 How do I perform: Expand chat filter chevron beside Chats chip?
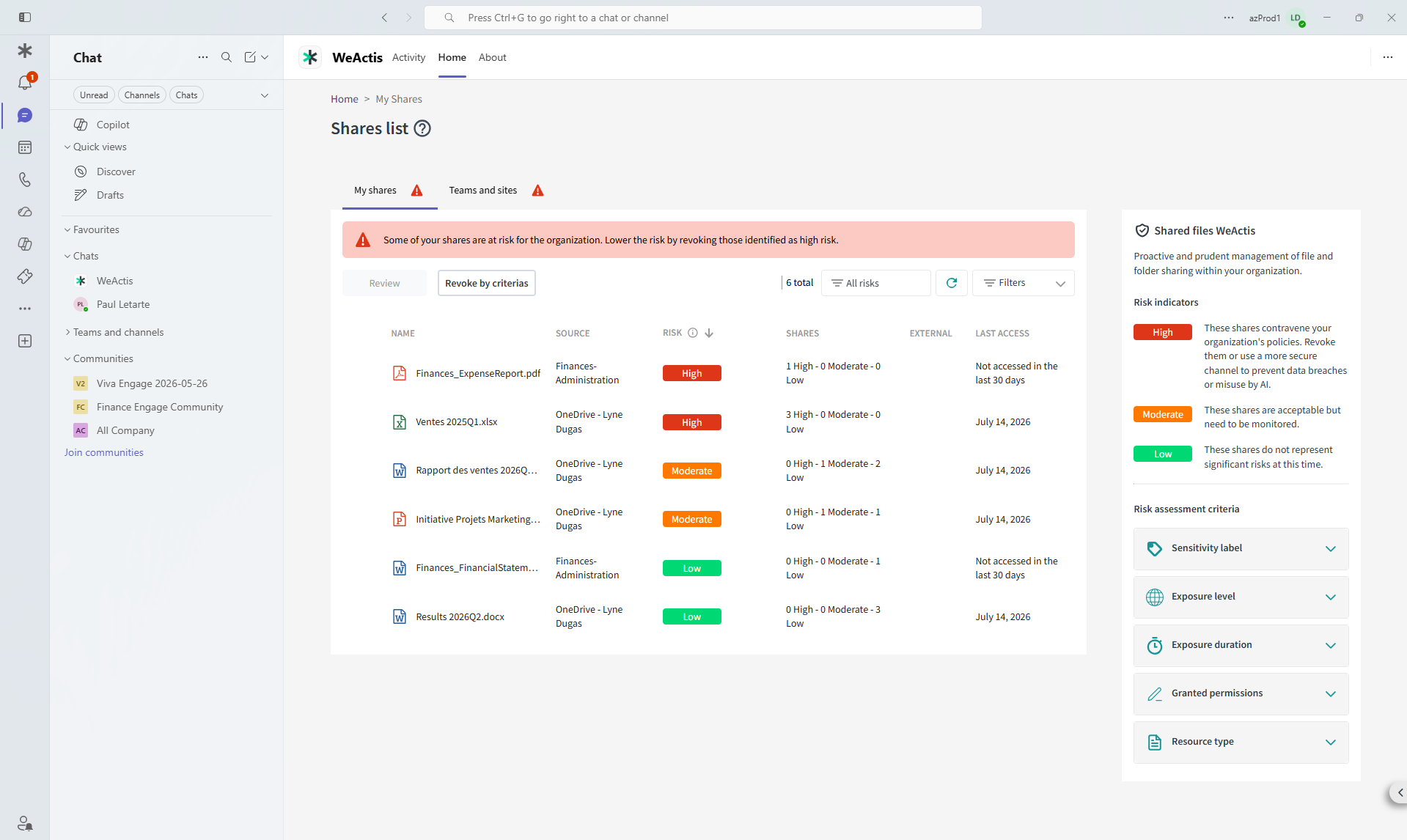click(x=265, y=95)
